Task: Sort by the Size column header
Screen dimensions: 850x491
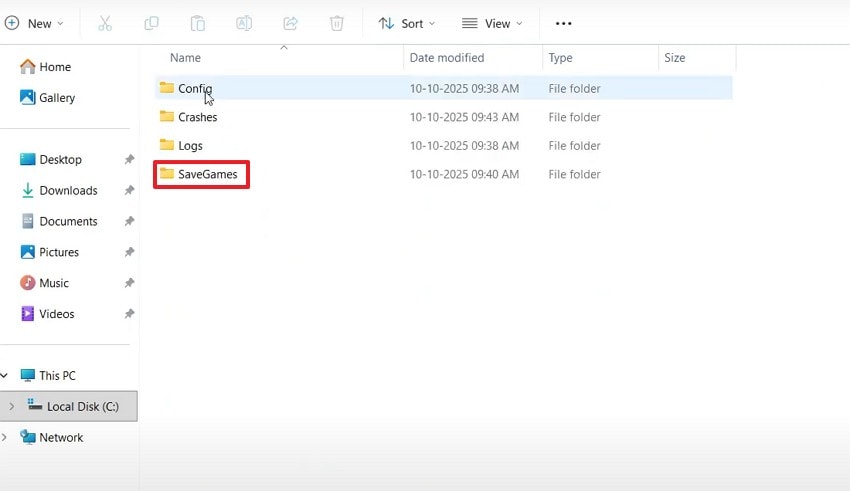Action: [674, 57]
